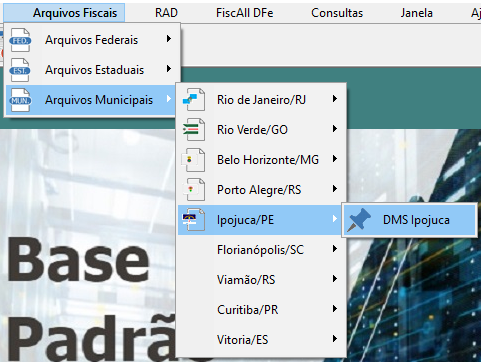481x362 pixels.
Task: Select Arquivos Municipais menu entry
Action: (x=91, y=100)
